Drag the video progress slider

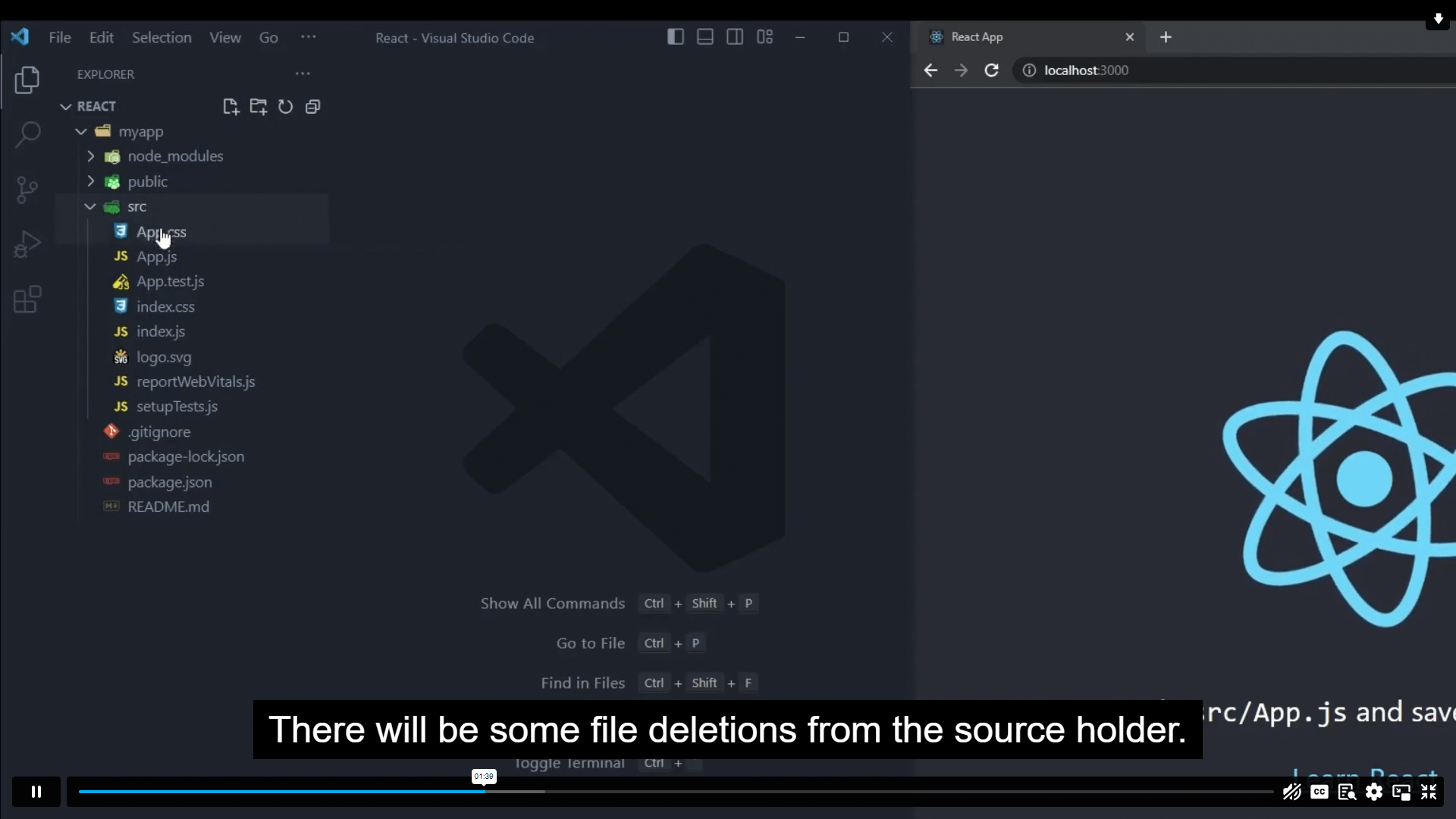483,792
